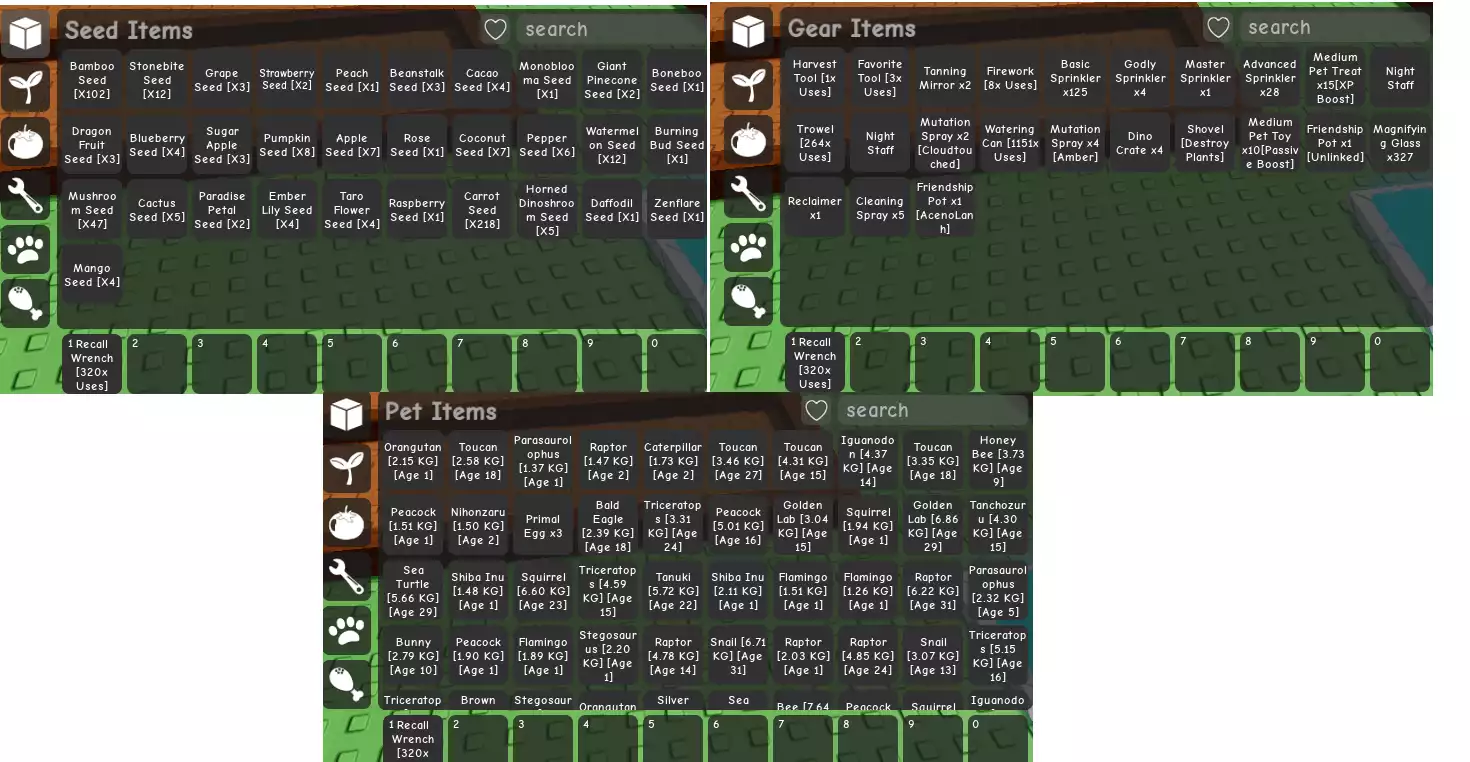Select the Primal Egg x3 item
Screen dimensions: 1470x762
pos(543,526)
